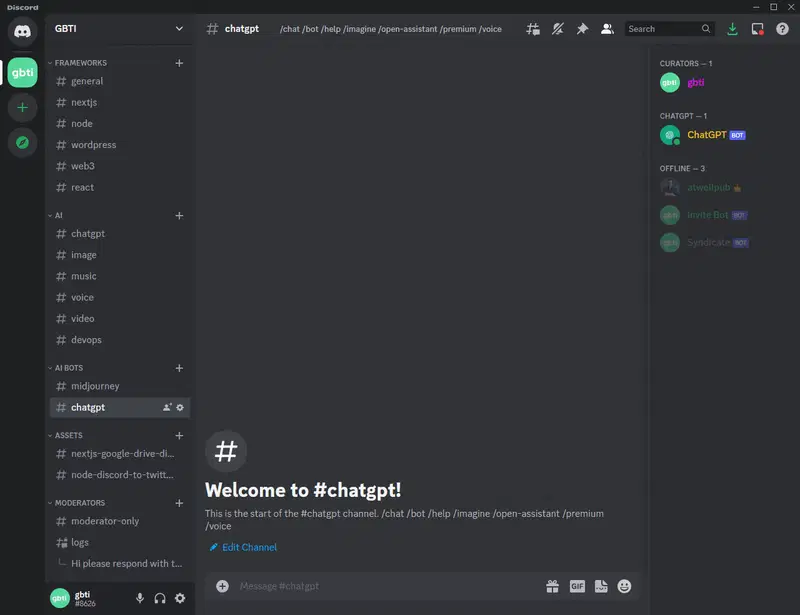Explore discoverable servers compass icon
800x615 pixels.
pos(22,143)
